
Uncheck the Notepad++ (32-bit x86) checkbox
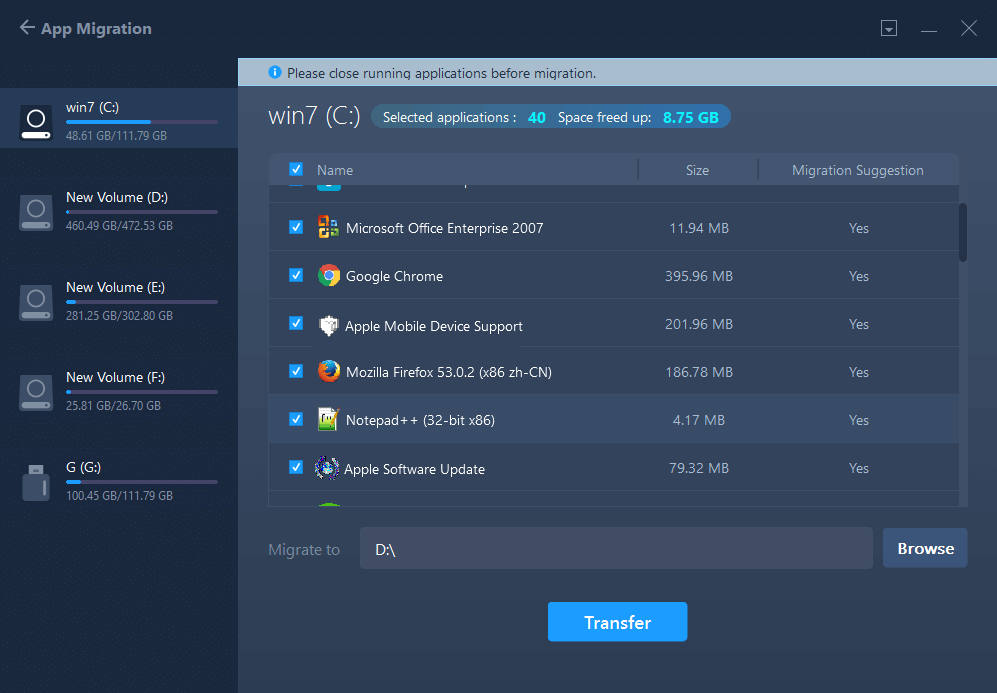click(296, 419)
